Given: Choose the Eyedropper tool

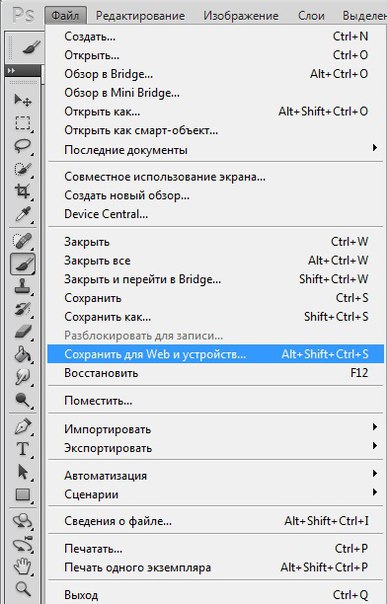Looking at the screenshot, I should [x=23, y=214].
